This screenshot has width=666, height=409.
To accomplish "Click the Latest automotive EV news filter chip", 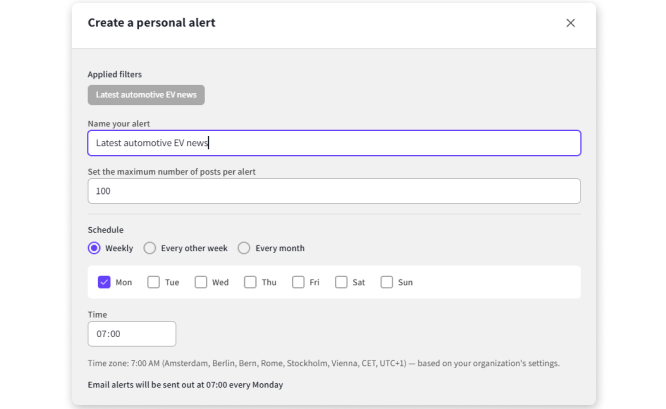I will point(146,95).
